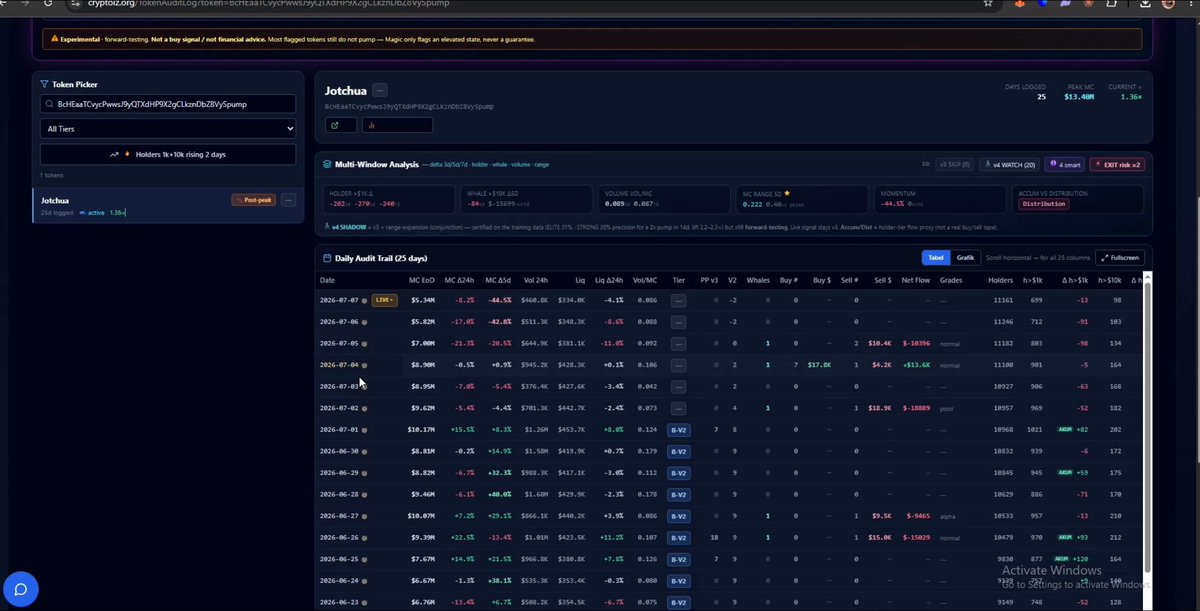Click the dash button beside the Jotchua title

380,90
